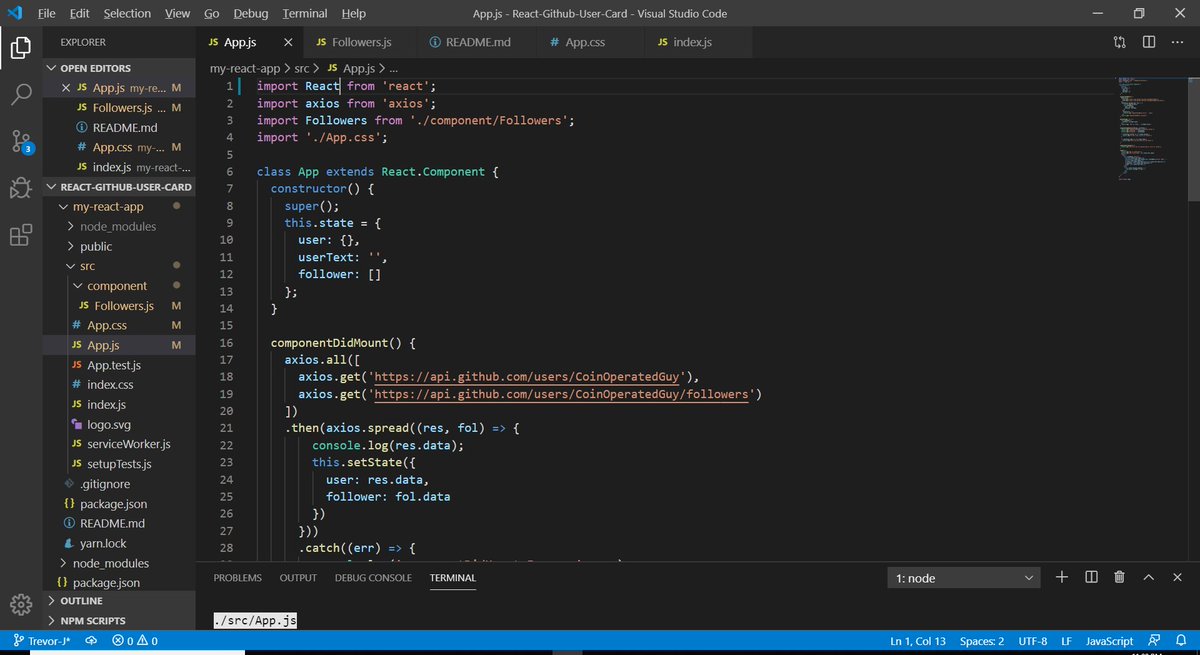Select the 1: node terminal dropdown
This screenshot has height=655, width=1200.
tap(964, 578)
